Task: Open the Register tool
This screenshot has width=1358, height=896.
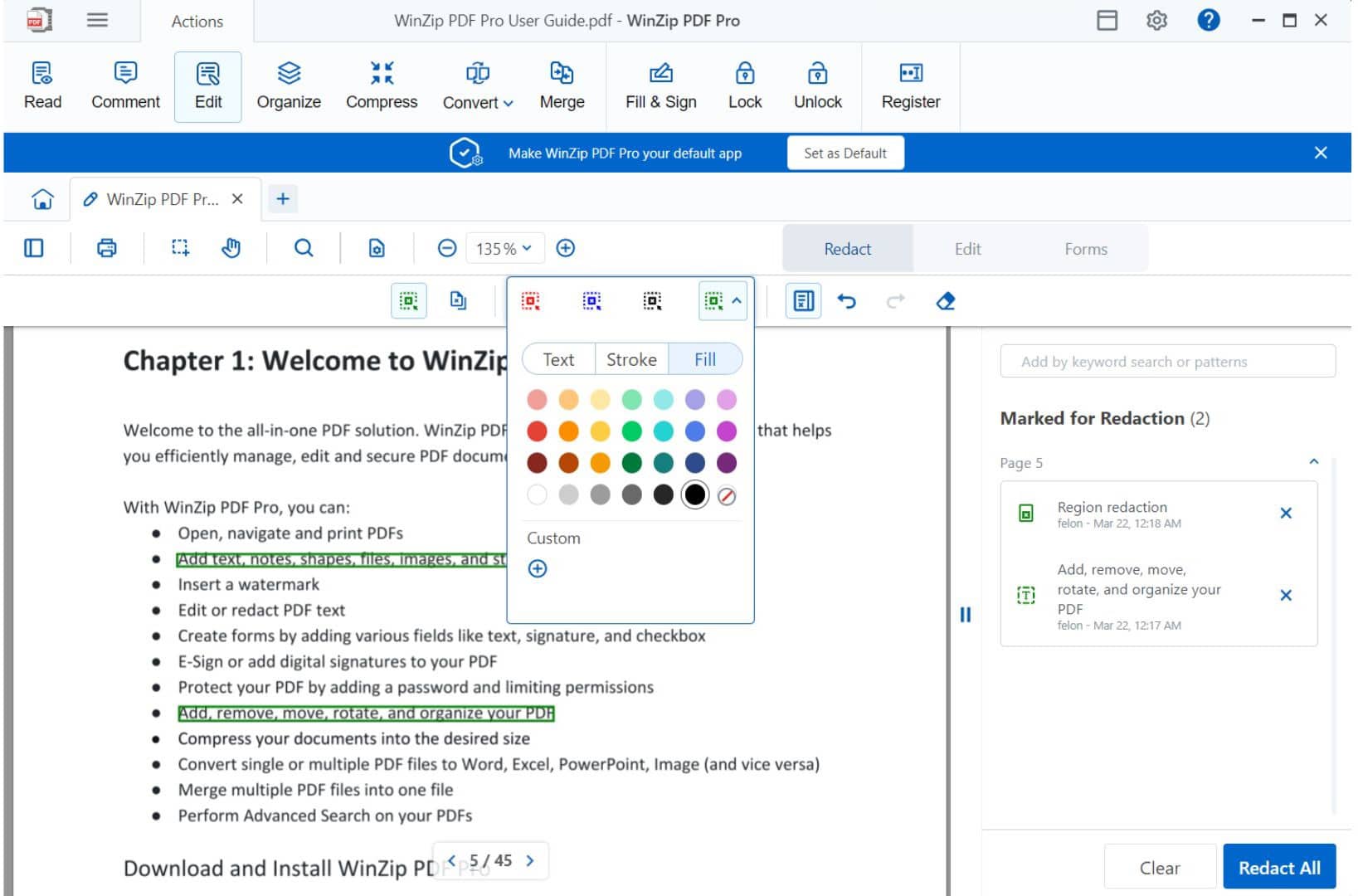Action: tap(911, 86)
